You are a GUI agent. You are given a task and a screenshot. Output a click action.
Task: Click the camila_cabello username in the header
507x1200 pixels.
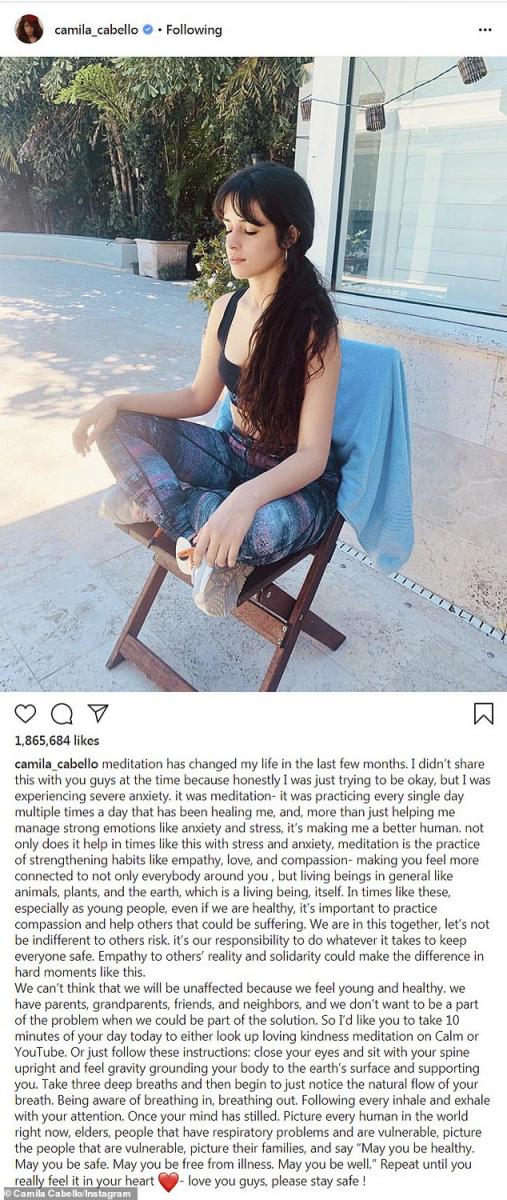[95, 30]
